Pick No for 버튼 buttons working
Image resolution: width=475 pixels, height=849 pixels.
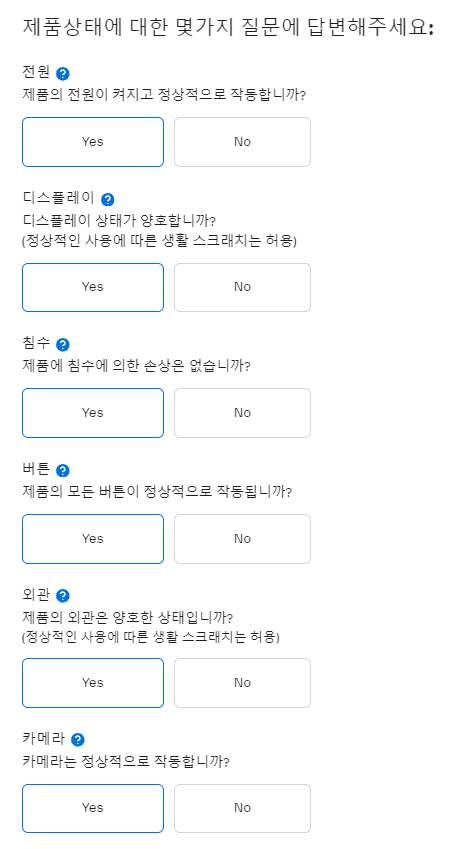tap(242, 539)
